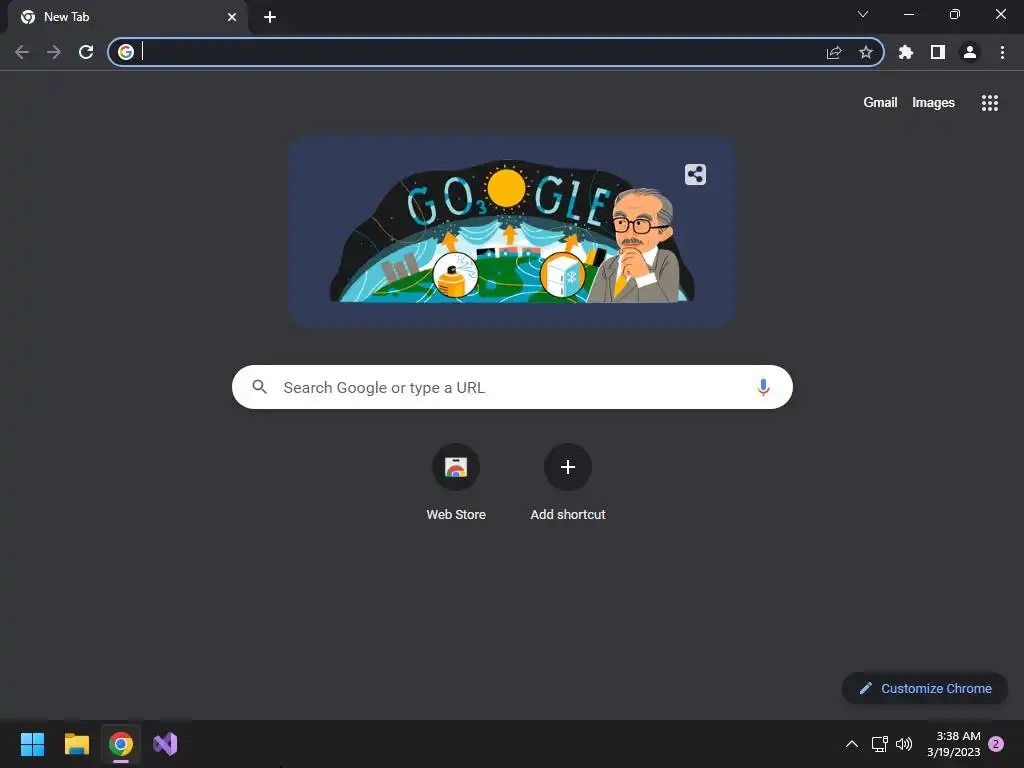The height and width of the screenshot is (768, 1024).
Task: Open the notification count badge
Action: click(x=996, y=744)
